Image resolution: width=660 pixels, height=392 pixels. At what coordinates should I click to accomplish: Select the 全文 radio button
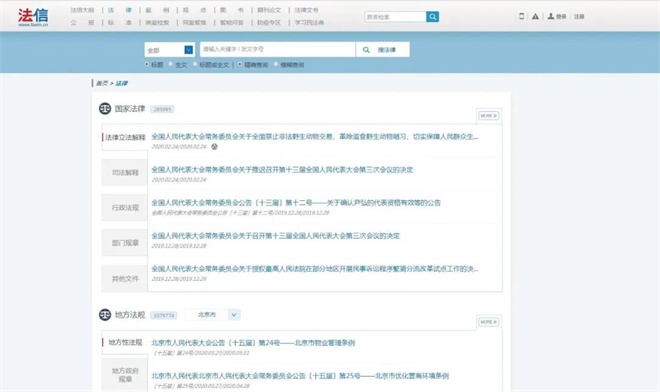tap(171, 64)
